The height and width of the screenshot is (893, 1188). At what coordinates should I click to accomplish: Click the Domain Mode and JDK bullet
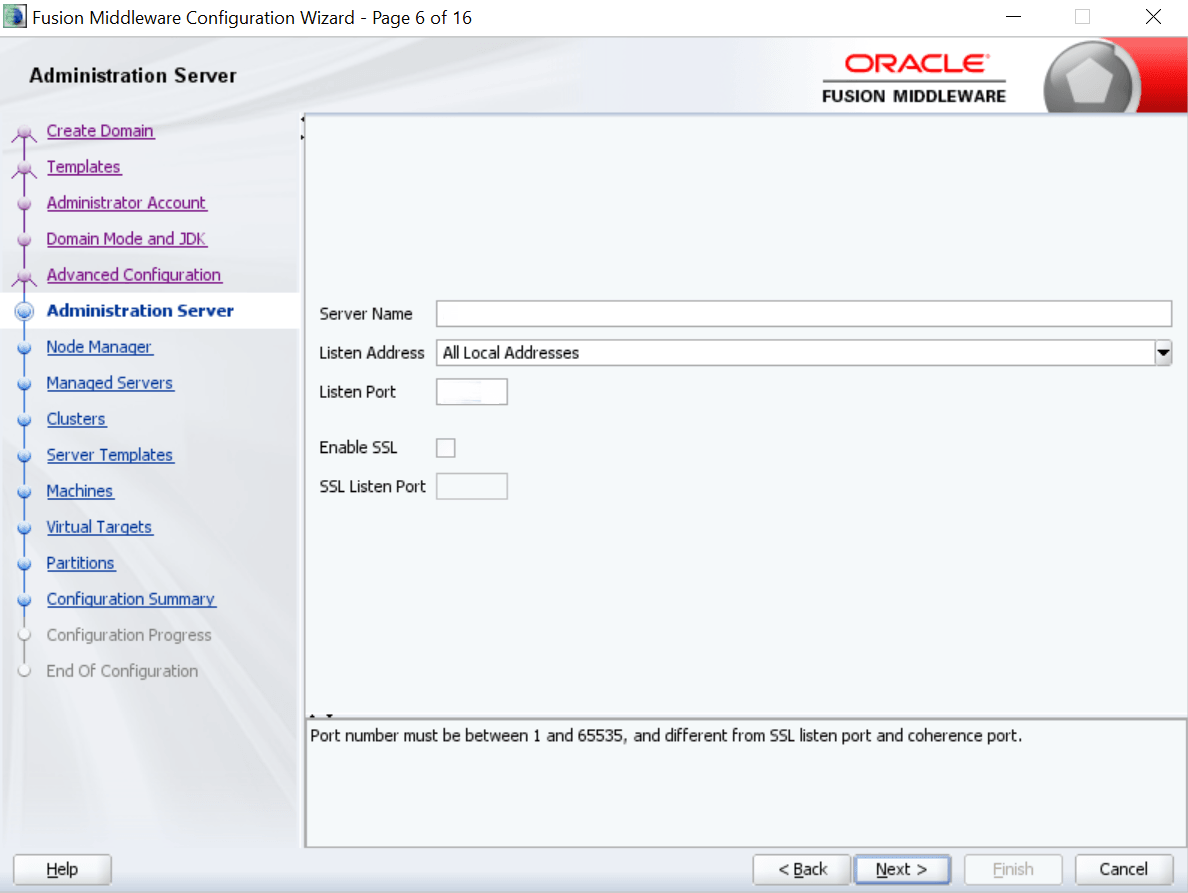pyautogui.click(x=24, y=239)
